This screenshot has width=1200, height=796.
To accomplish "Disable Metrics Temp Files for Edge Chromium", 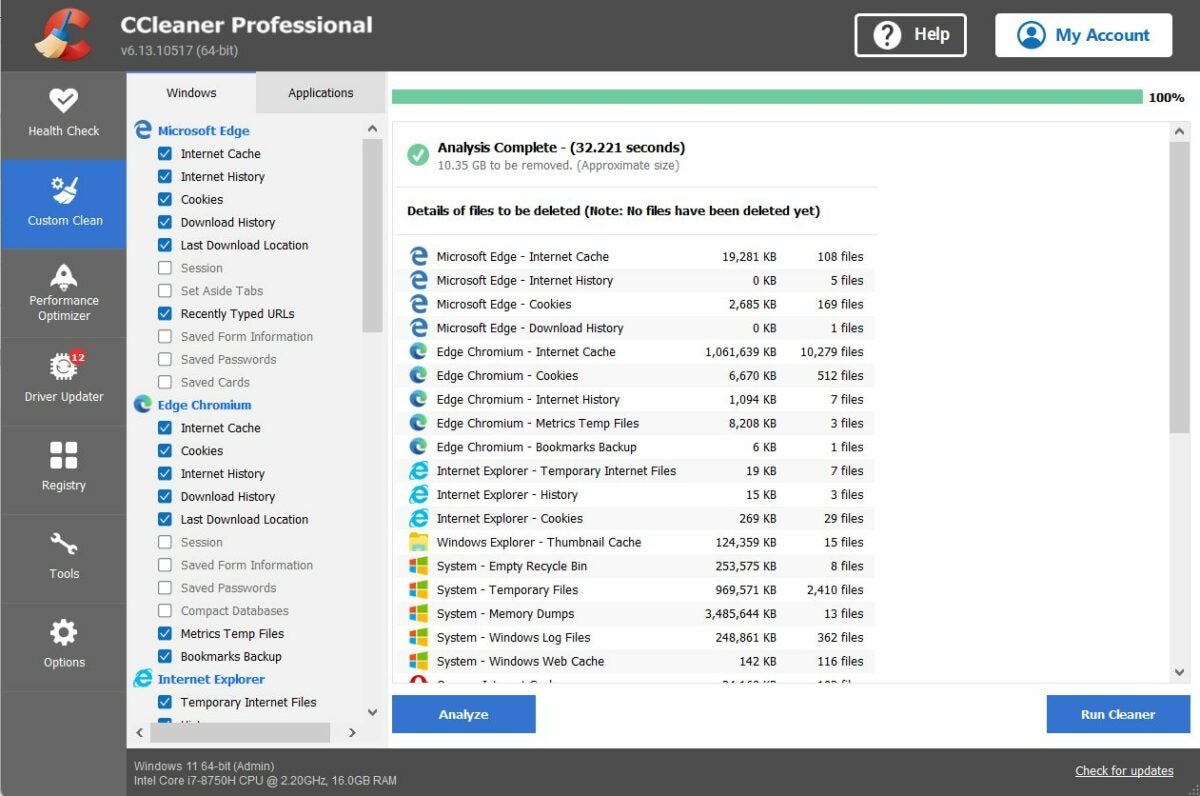I will (x=167, y=633).
